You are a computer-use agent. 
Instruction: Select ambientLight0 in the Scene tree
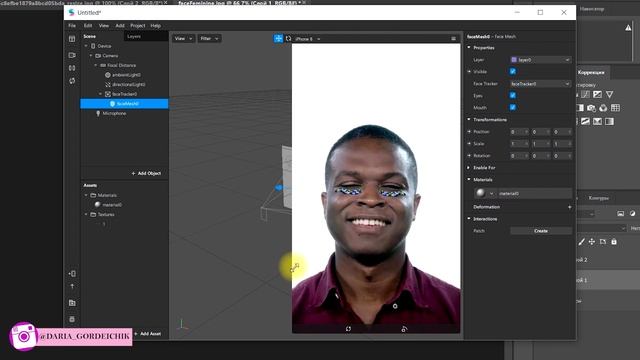pos(126,75)
